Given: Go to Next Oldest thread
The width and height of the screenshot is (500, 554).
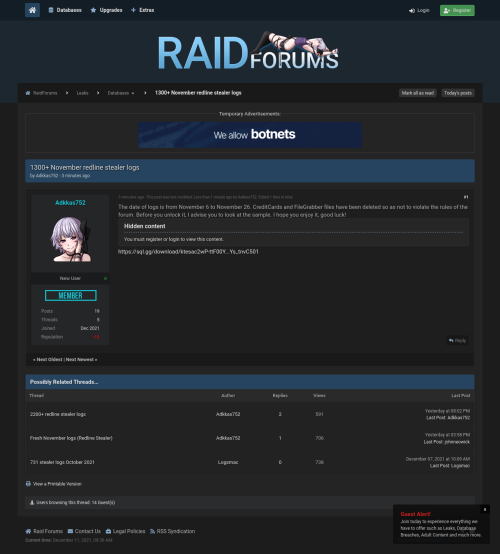Looking at the screenshot, I should (49, 359).
